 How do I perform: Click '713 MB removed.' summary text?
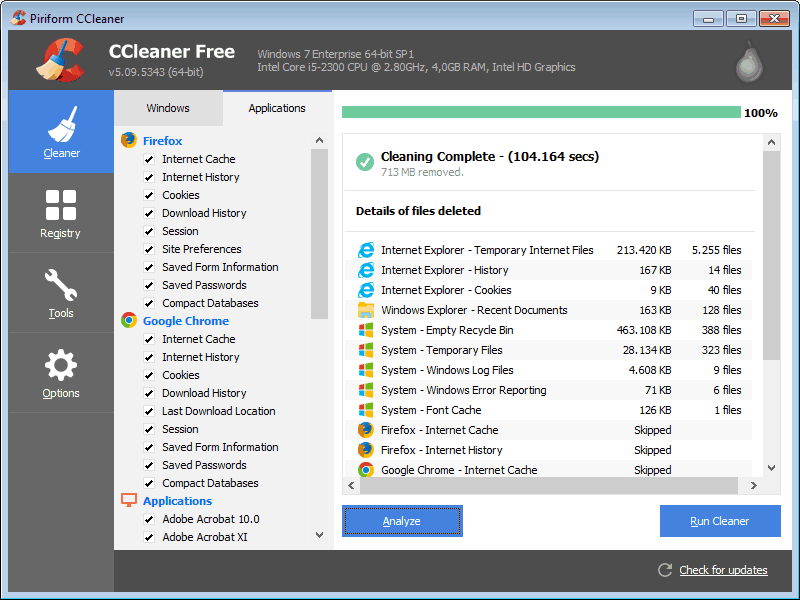point(422,172)
